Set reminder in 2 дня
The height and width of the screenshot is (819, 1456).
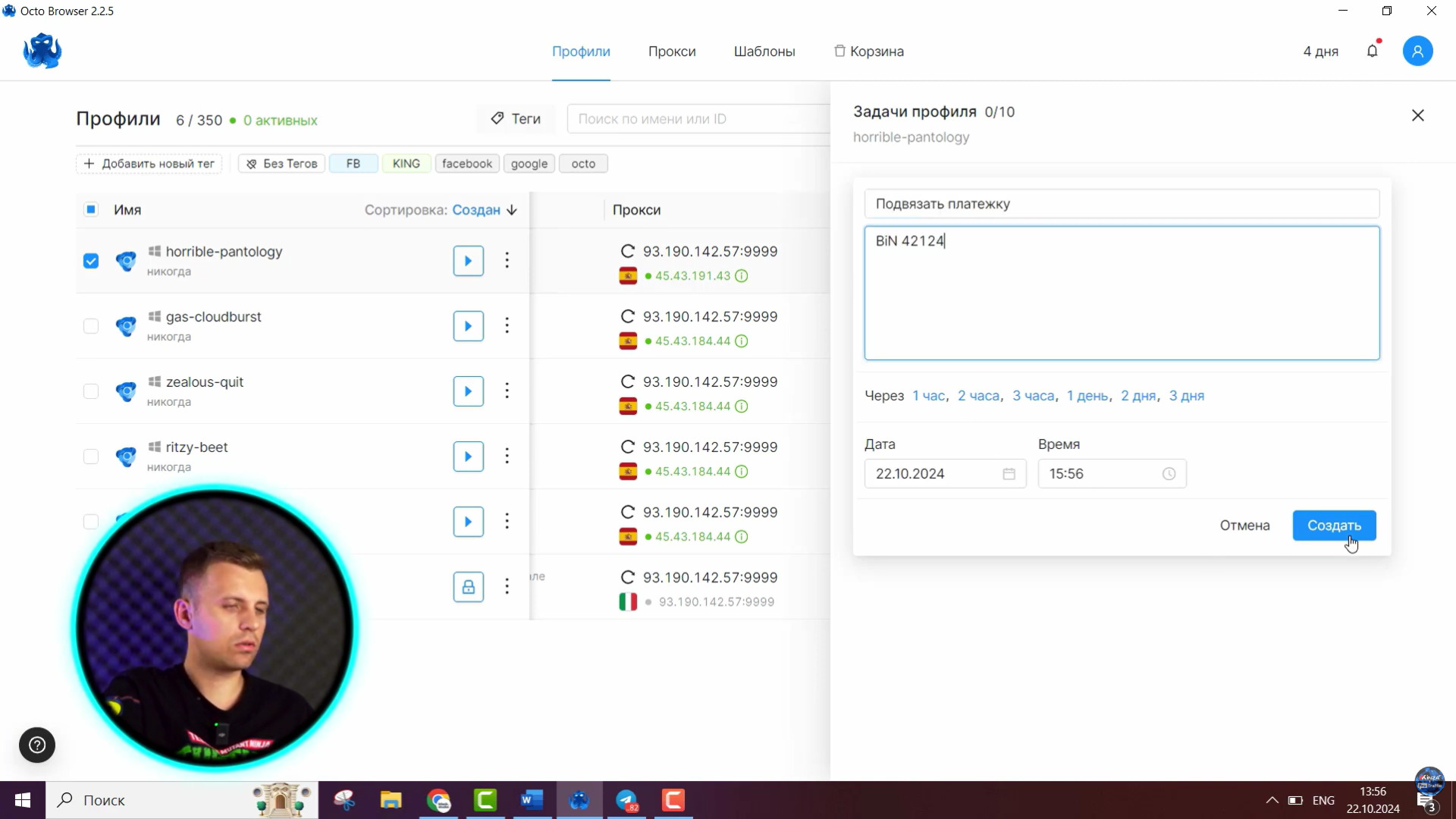point(1138,396)
